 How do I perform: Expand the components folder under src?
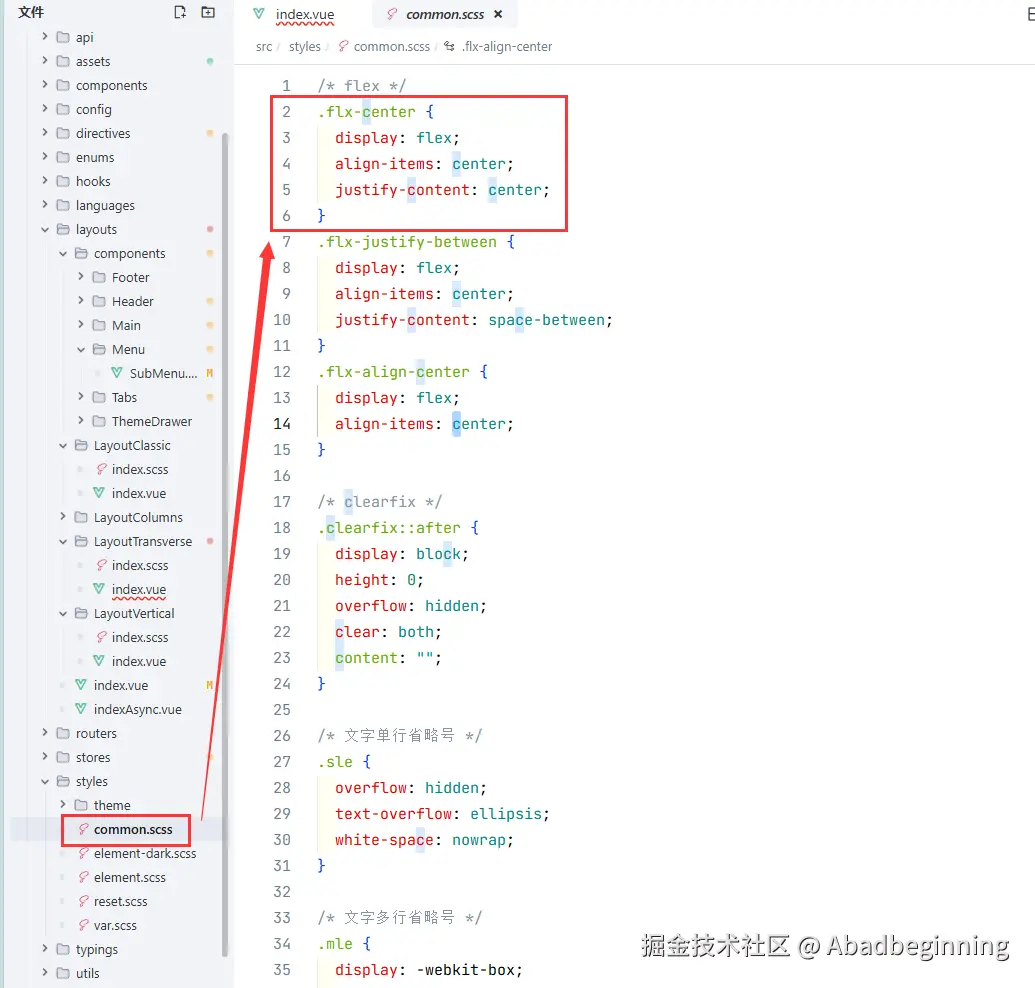(45, 85)
